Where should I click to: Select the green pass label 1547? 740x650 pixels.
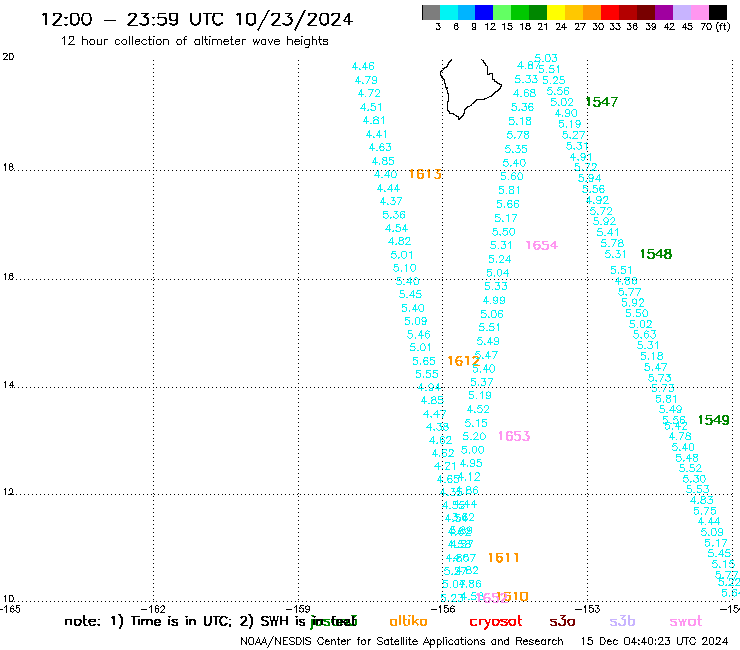pos(602,101)
